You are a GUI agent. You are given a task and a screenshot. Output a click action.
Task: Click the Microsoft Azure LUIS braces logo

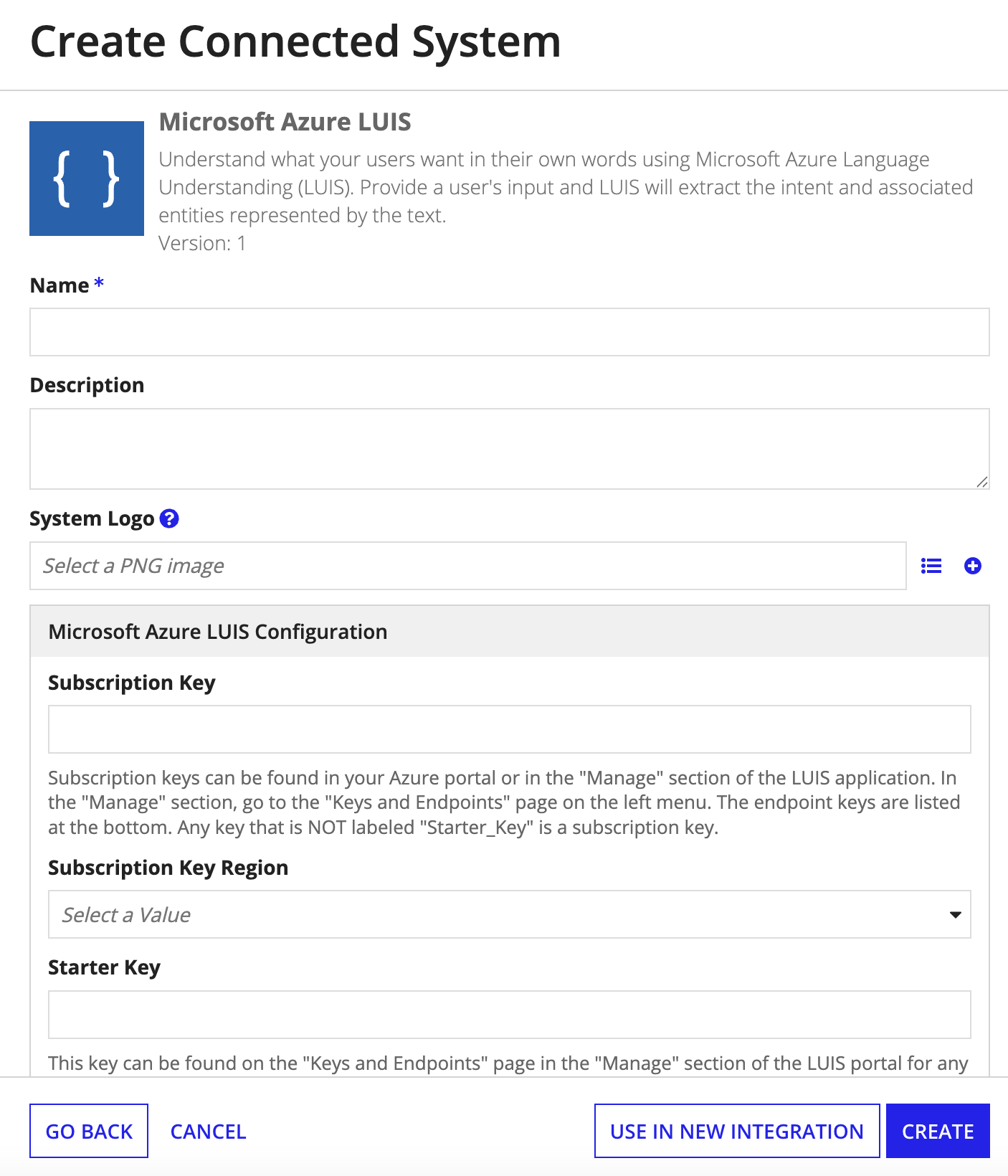click(x=87, y=179)
